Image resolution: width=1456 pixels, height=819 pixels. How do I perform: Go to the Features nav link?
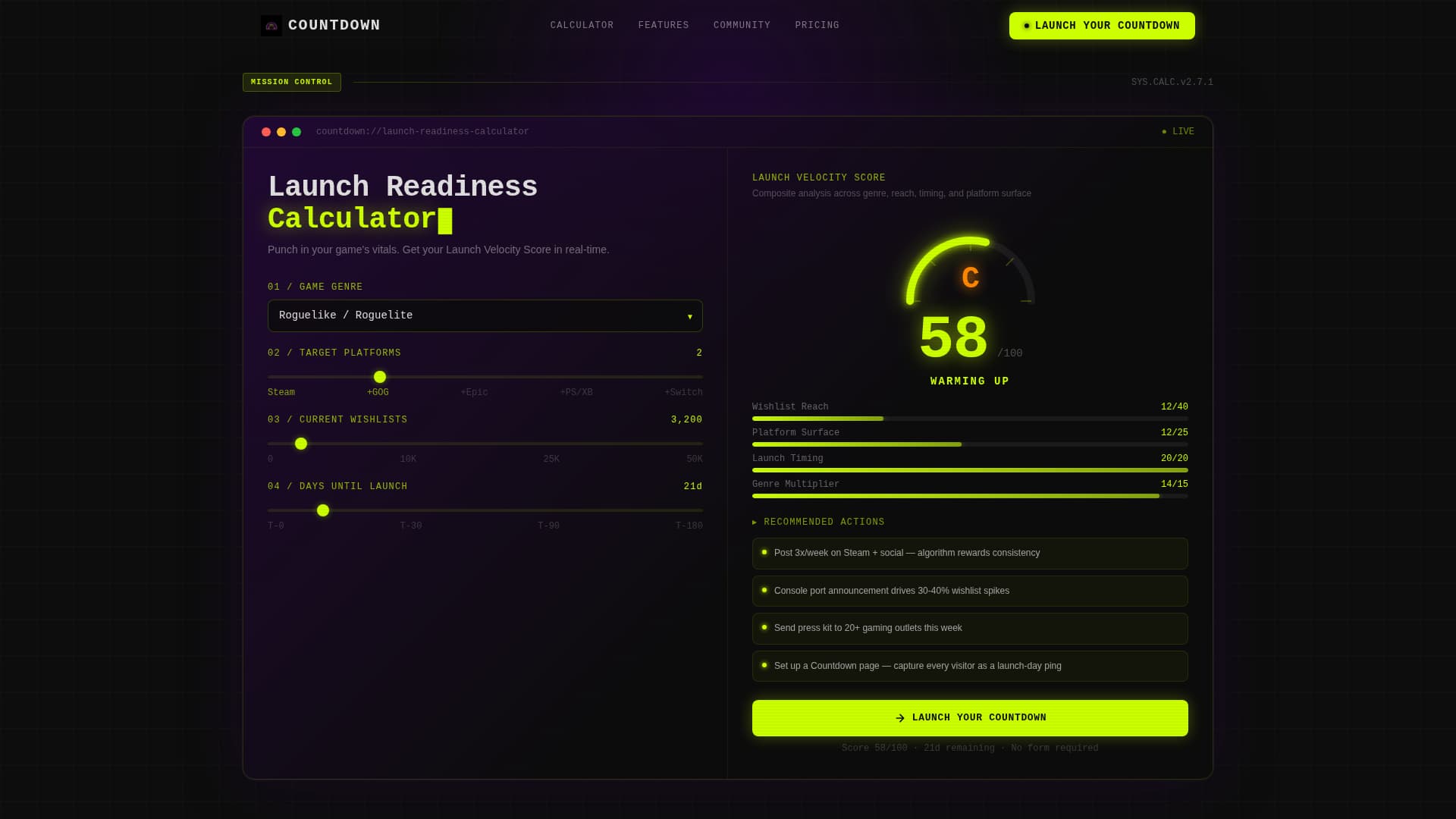664,25
